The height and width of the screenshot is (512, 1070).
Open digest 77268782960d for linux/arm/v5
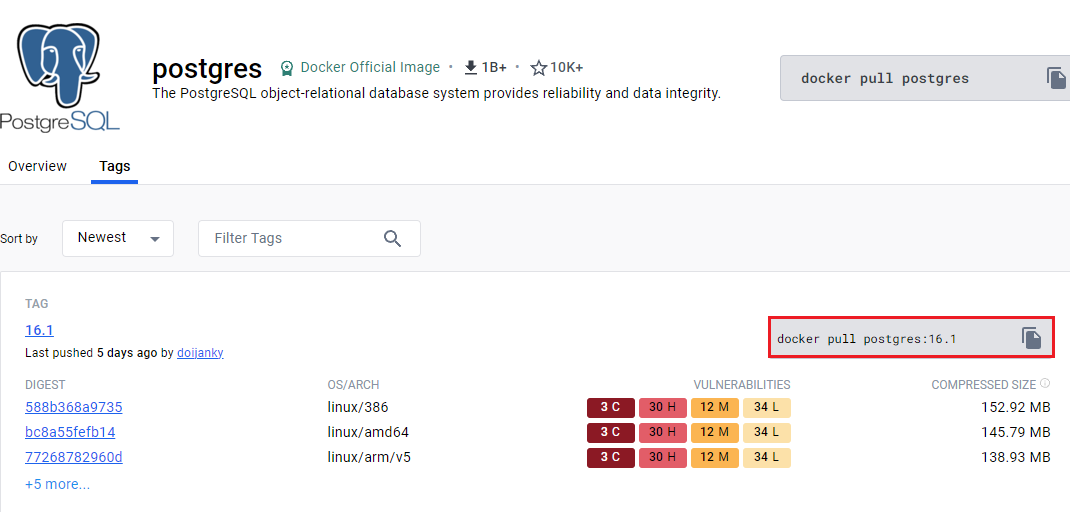[x=74, y=457]
